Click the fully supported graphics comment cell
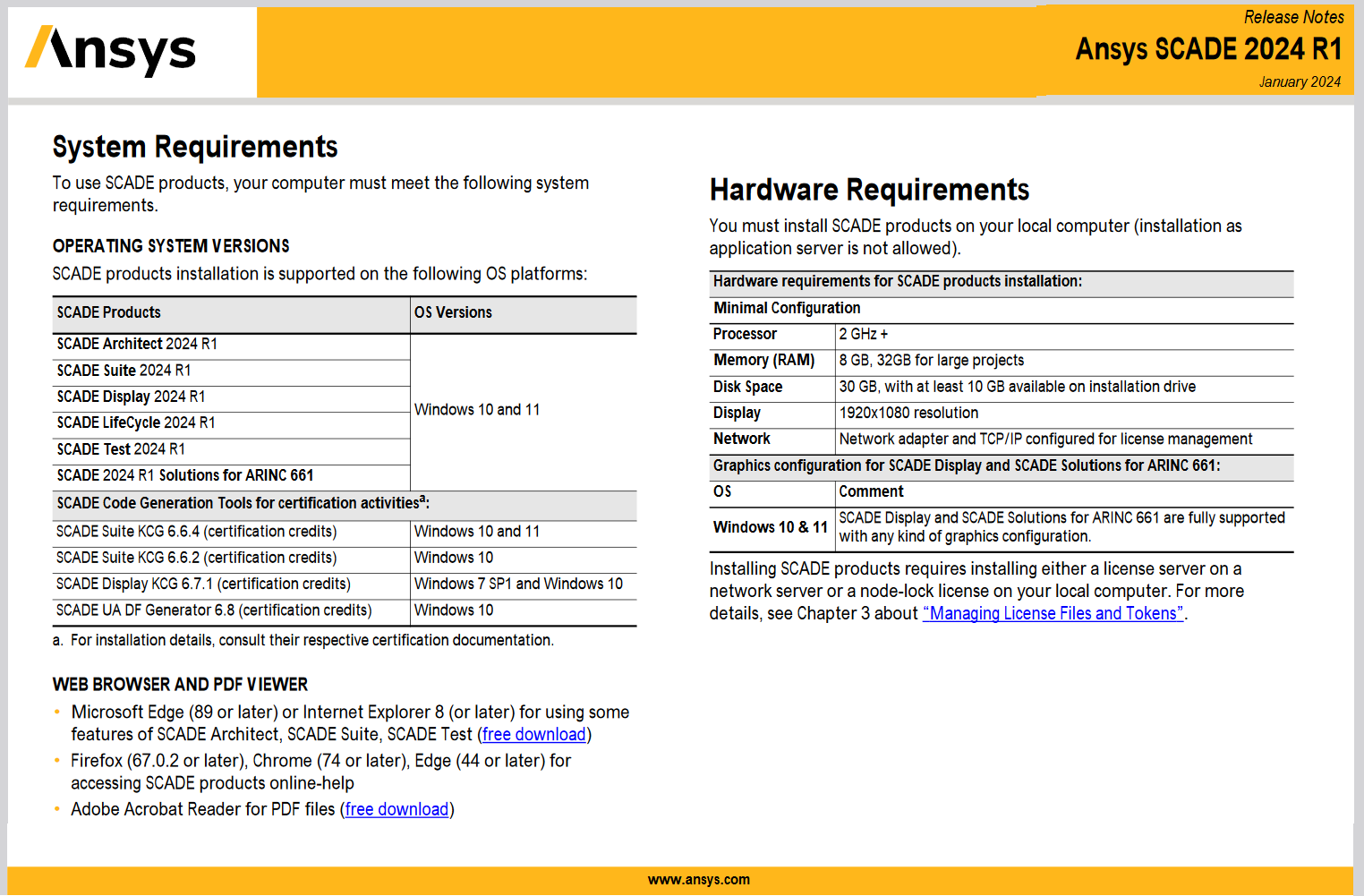Screen dimensions: 1364x896 pos(1064,528)
